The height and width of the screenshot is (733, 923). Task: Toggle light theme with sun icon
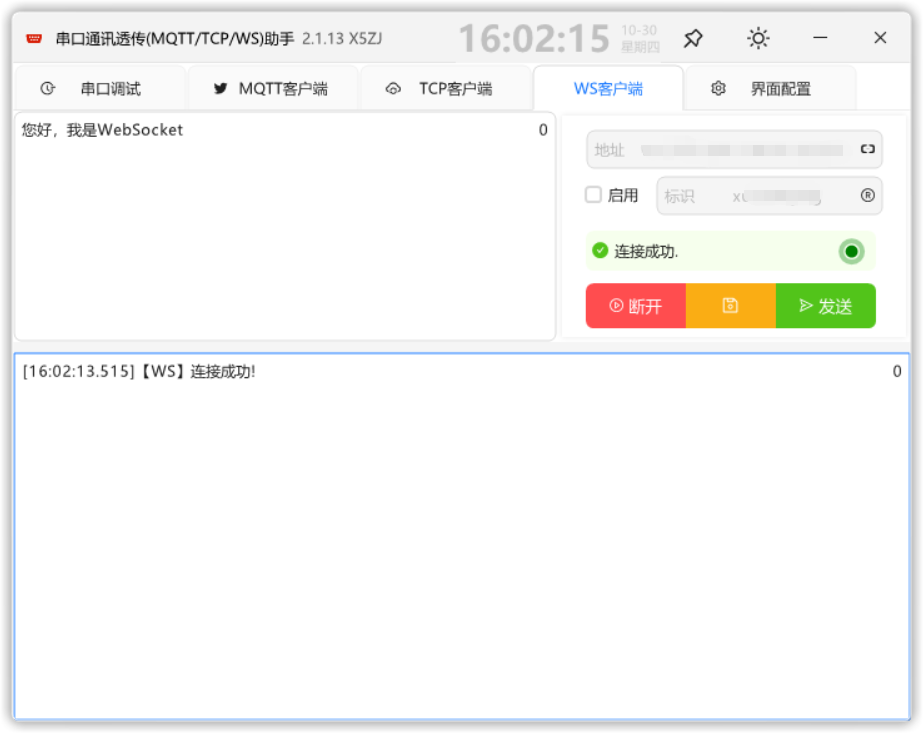(758, 39)
